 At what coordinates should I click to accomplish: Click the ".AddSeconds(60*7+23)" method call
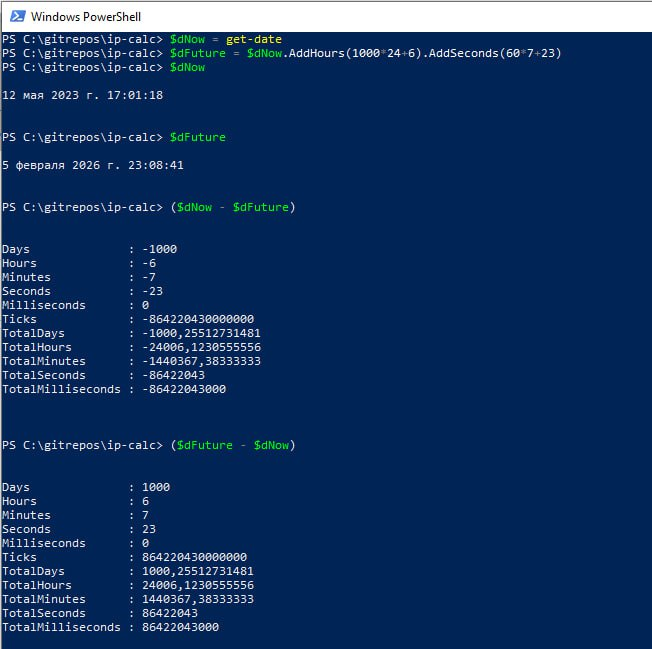pos(492,54)
